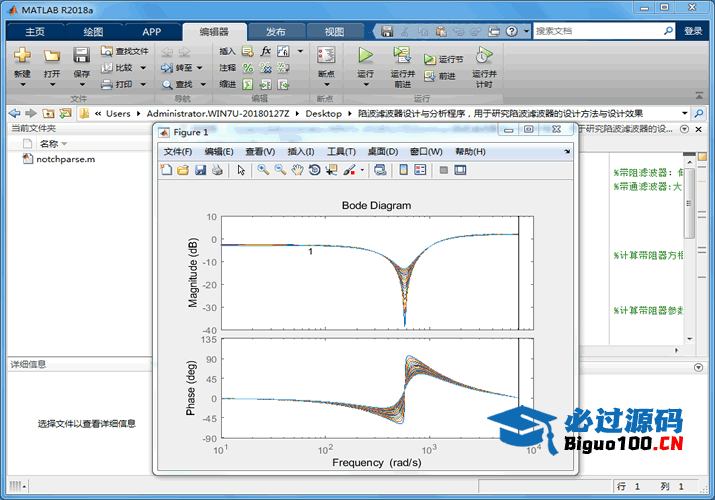Switch to the 绘图 (Plots) tab

92,31
